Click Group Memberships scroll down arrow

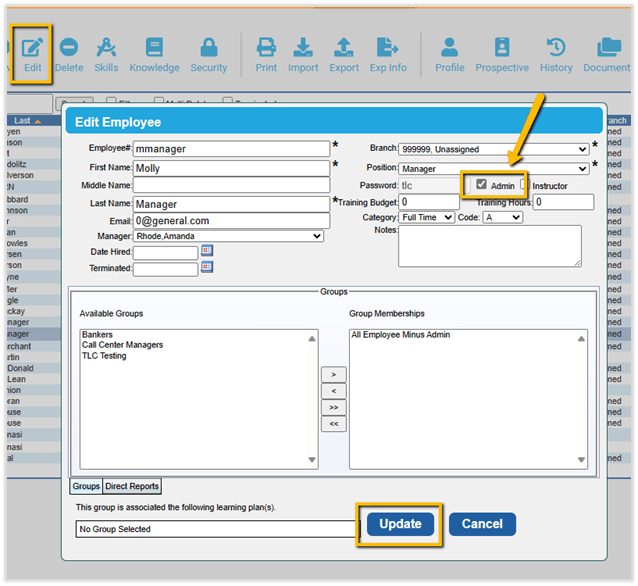[581, 460]
